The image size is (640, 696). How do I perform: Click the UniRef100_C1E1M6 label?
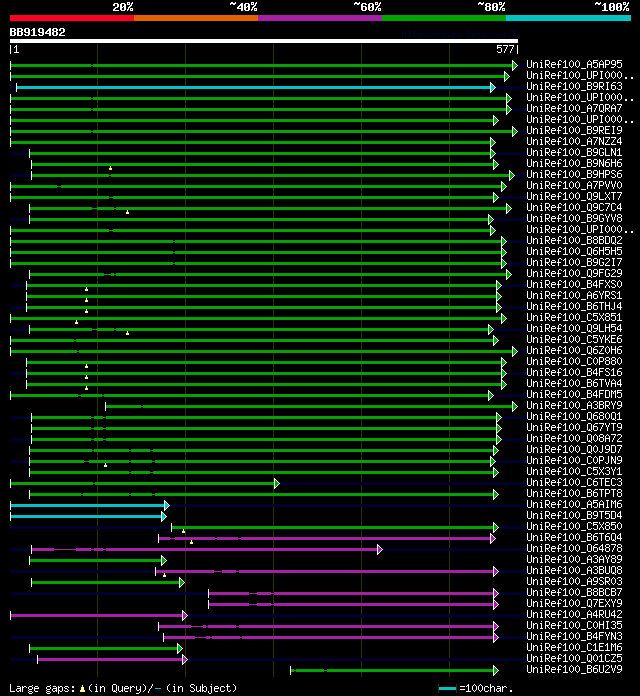pos(574,647)
